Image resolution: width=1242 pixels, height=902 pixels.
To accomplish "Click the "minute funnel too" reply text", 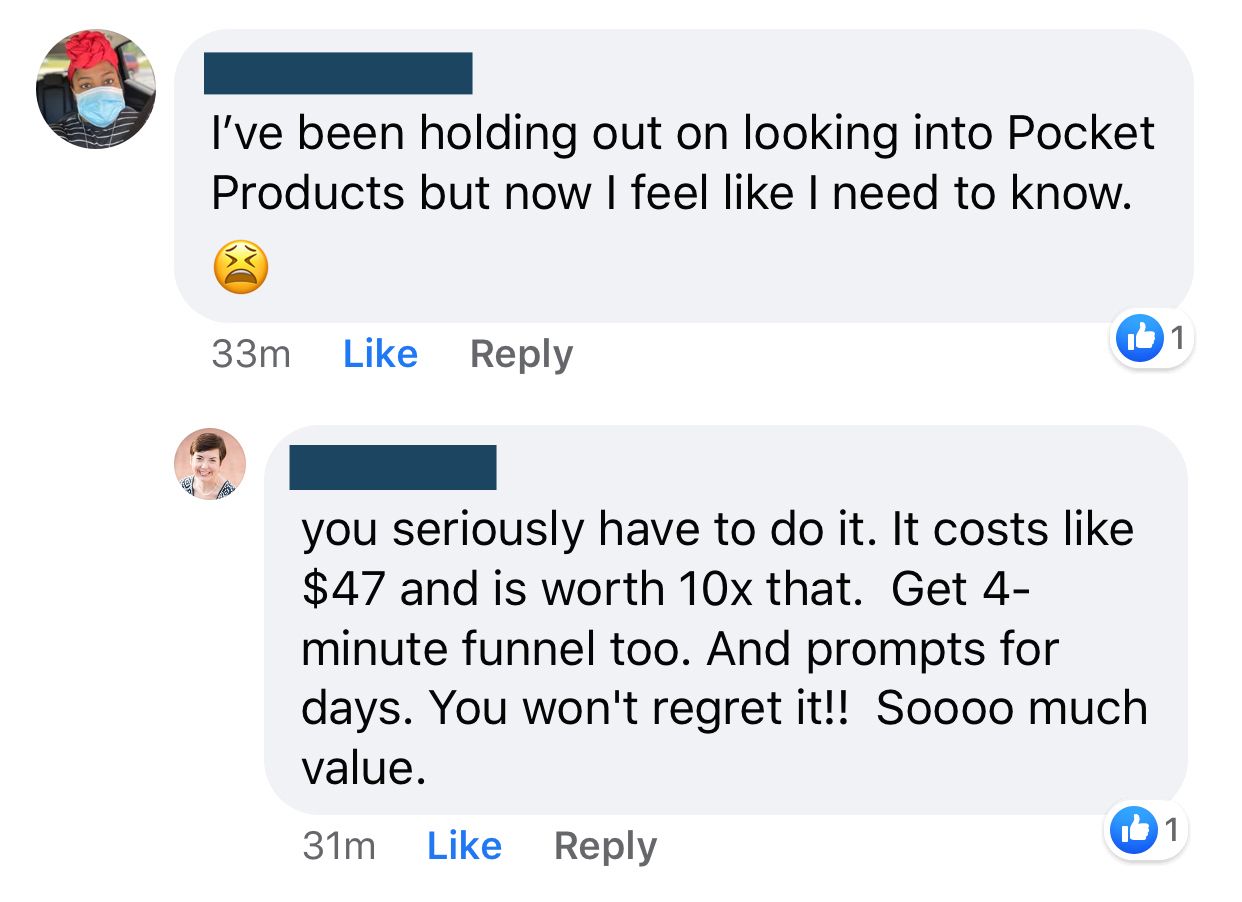I will [495, 649].
